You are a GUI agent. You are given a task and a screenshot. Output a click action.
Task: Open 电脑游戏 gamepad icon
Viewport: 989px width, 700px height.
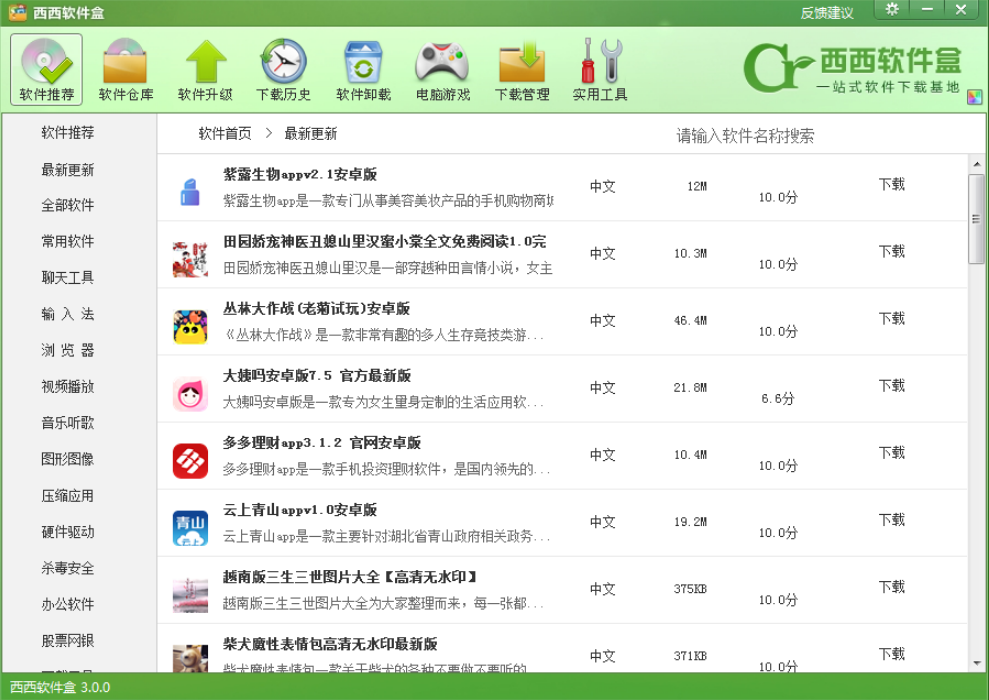(x=443, y=69)
